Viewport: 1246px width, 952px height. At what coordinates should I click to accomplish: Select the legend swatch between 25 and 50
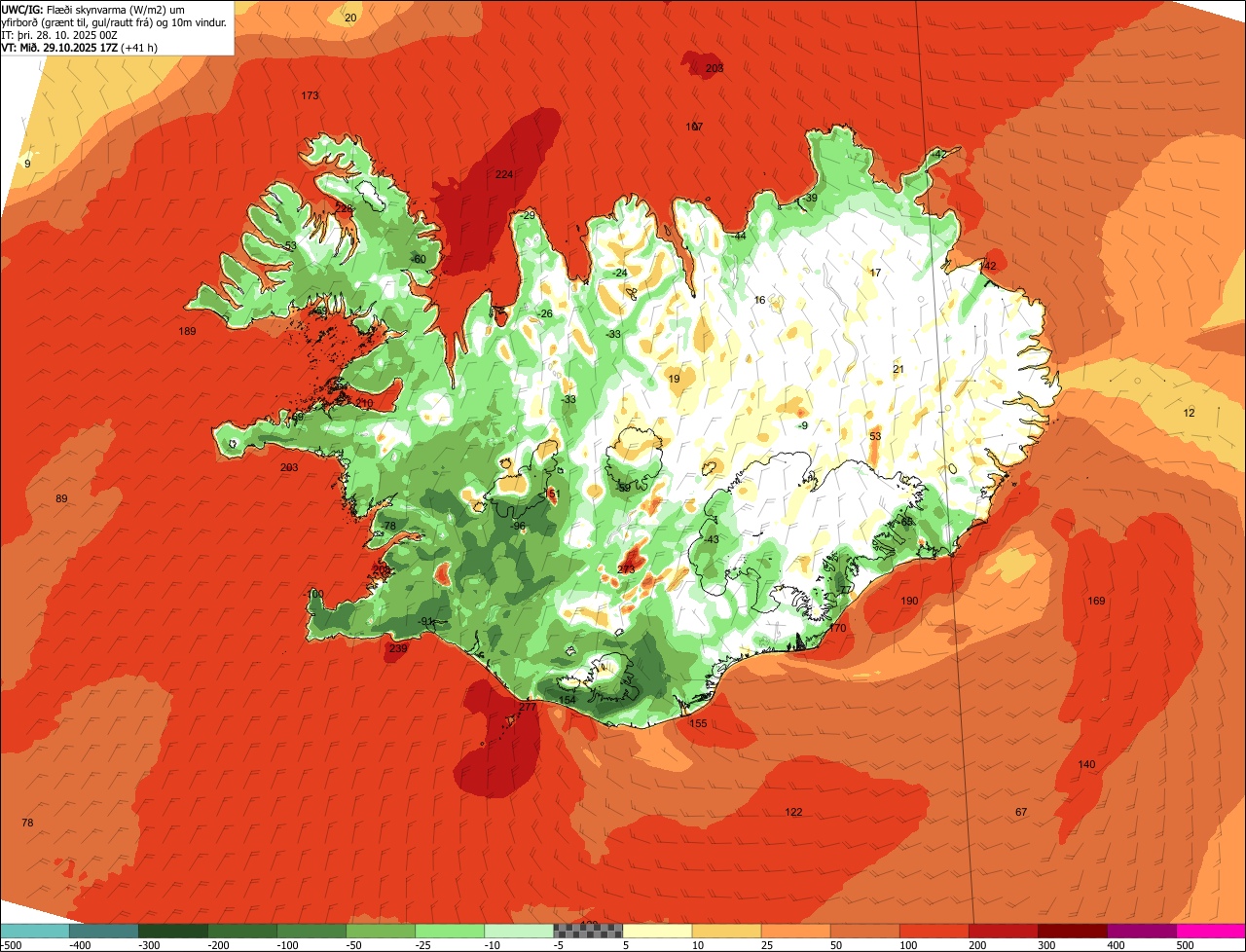pos(795,932)
